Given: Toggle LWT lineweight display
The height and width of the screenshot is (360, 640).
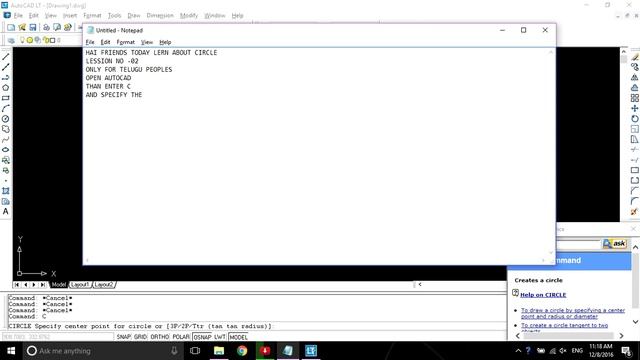Looking at the screenshot, I should (220, 337).
